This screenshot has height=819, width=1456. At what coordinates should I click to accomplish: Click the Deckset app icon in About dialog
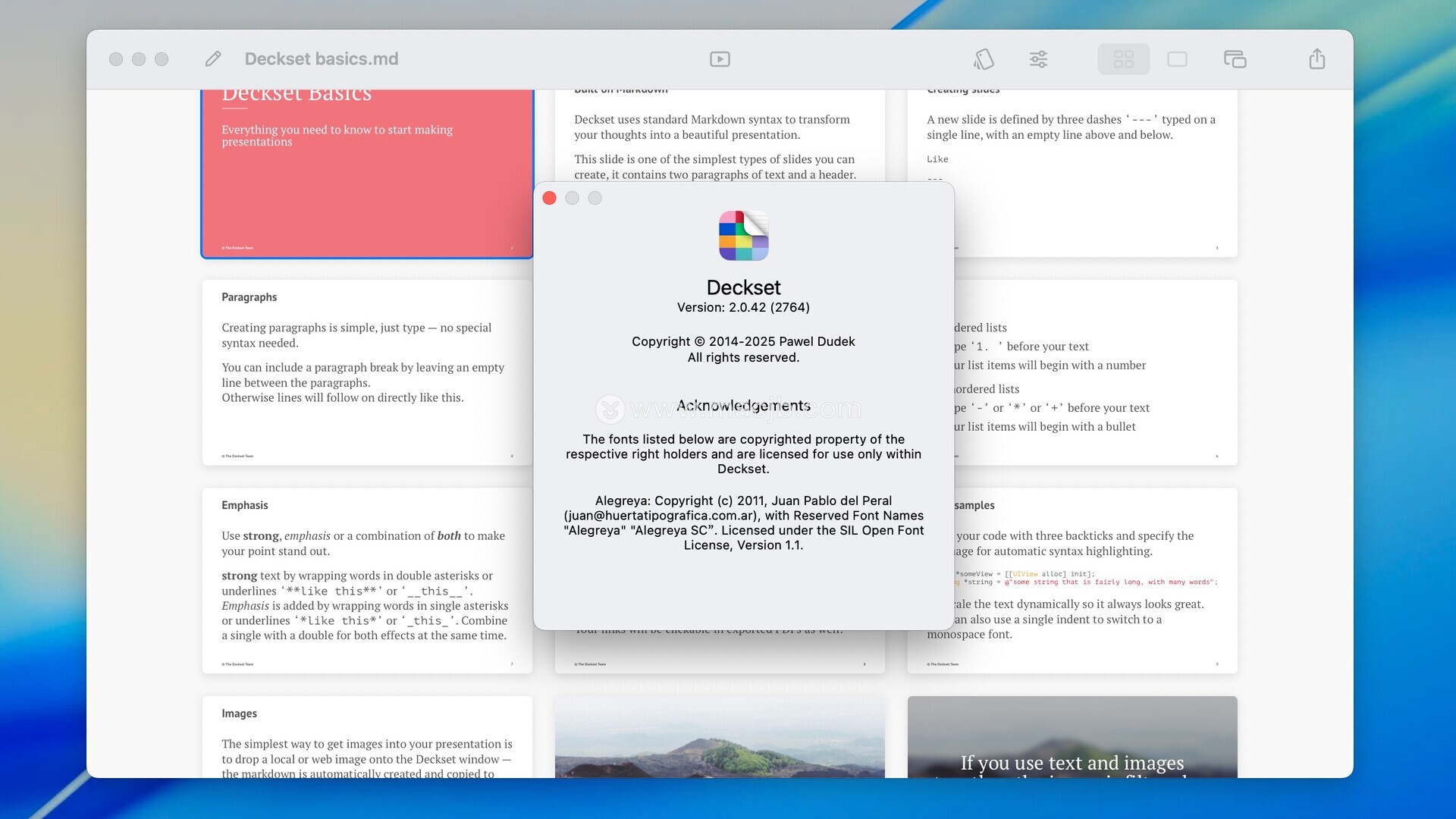[x=743, y=236]
